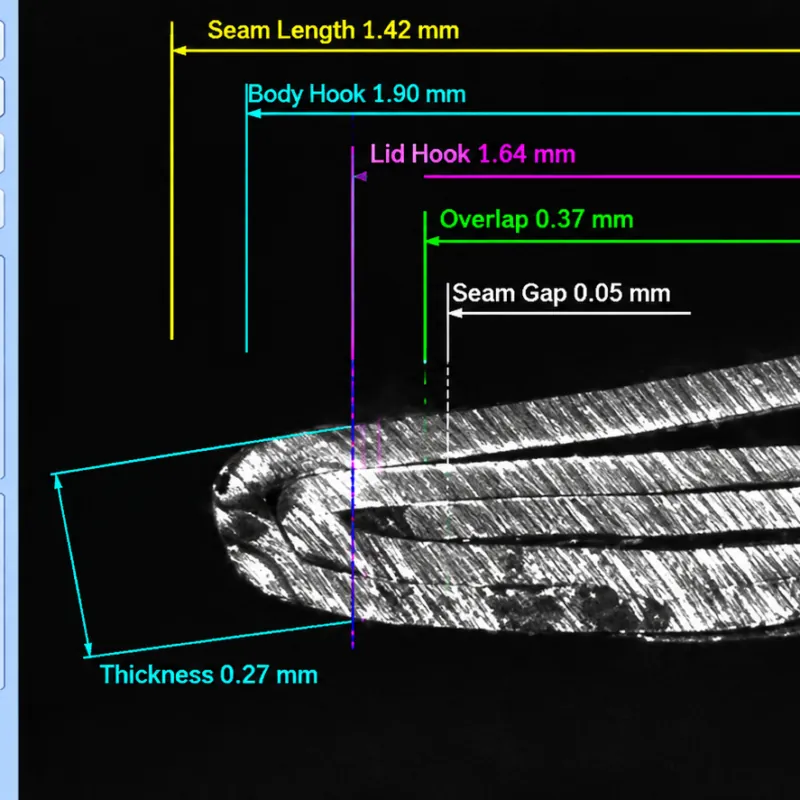Select the Overlap 0.37 mm label
The image size is (800, 800).
point(536,219)
